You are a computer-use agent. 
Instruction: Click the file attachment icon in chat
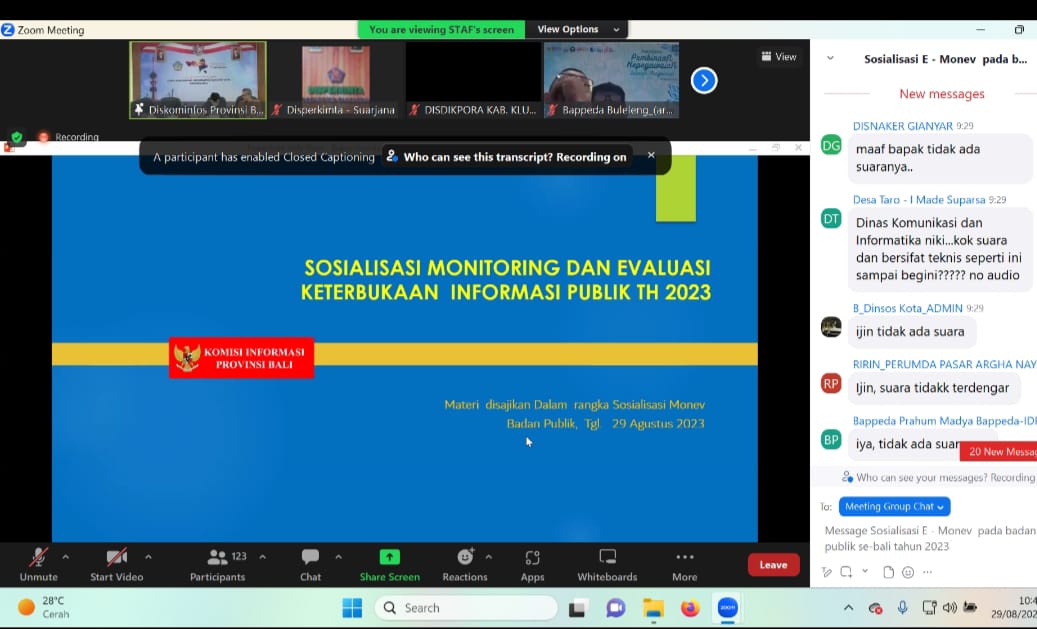888,572
